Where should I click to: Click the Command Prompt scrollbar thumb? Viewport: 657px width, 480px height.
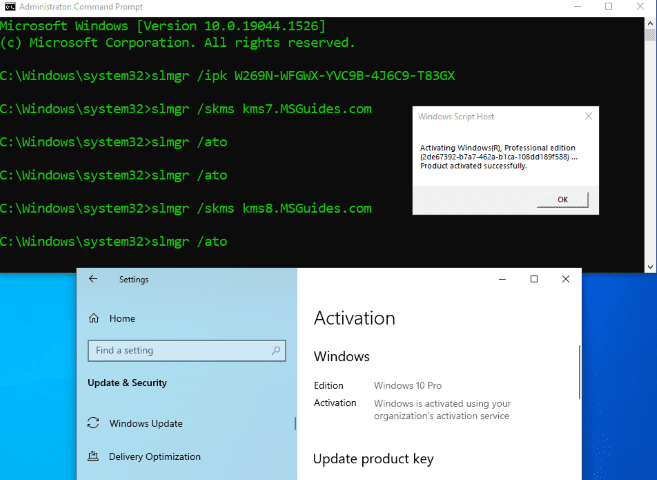tap(650, 35)
